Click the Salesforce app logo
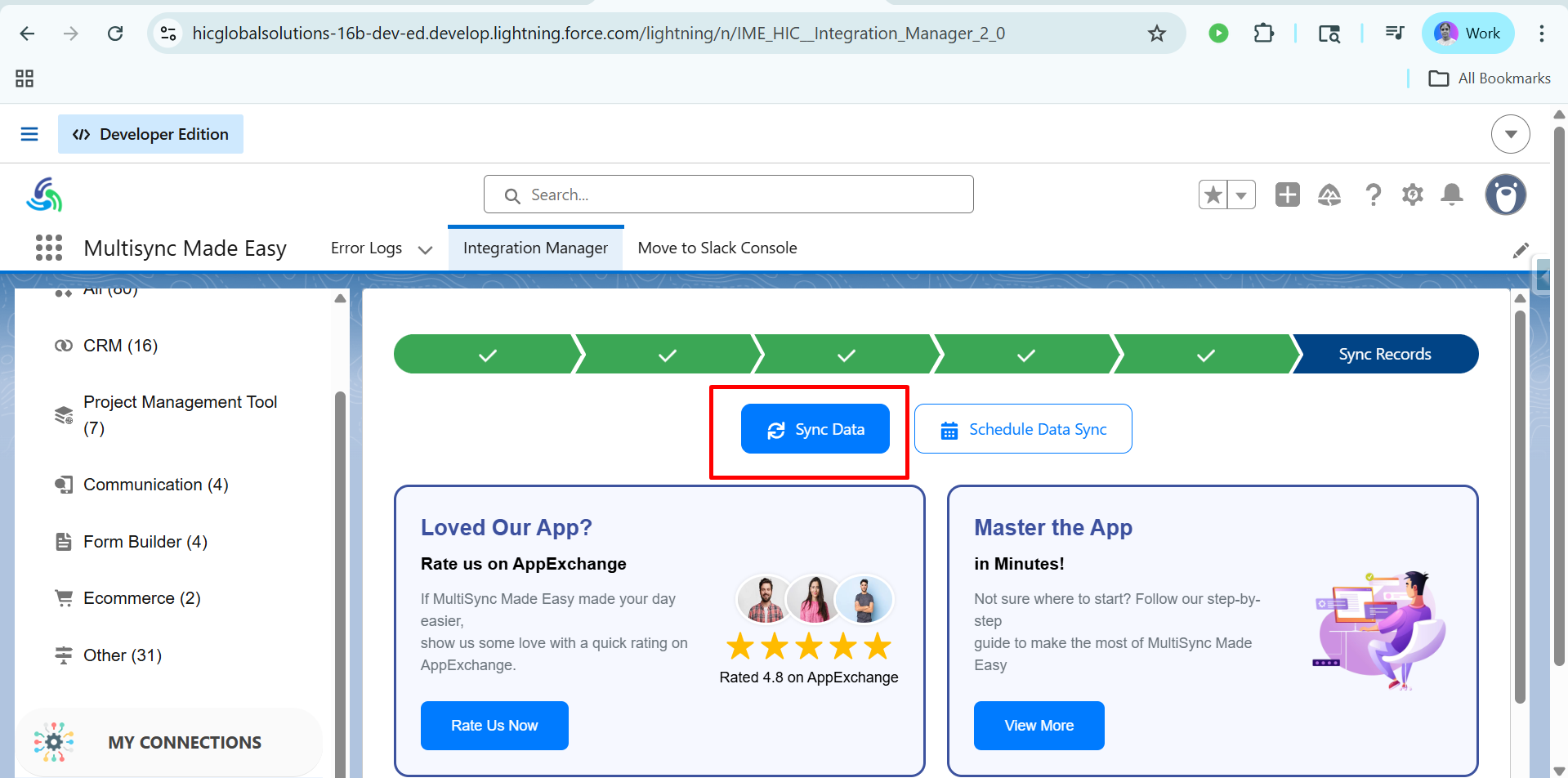Viewport: 1568px width, 778px height. 44,194
